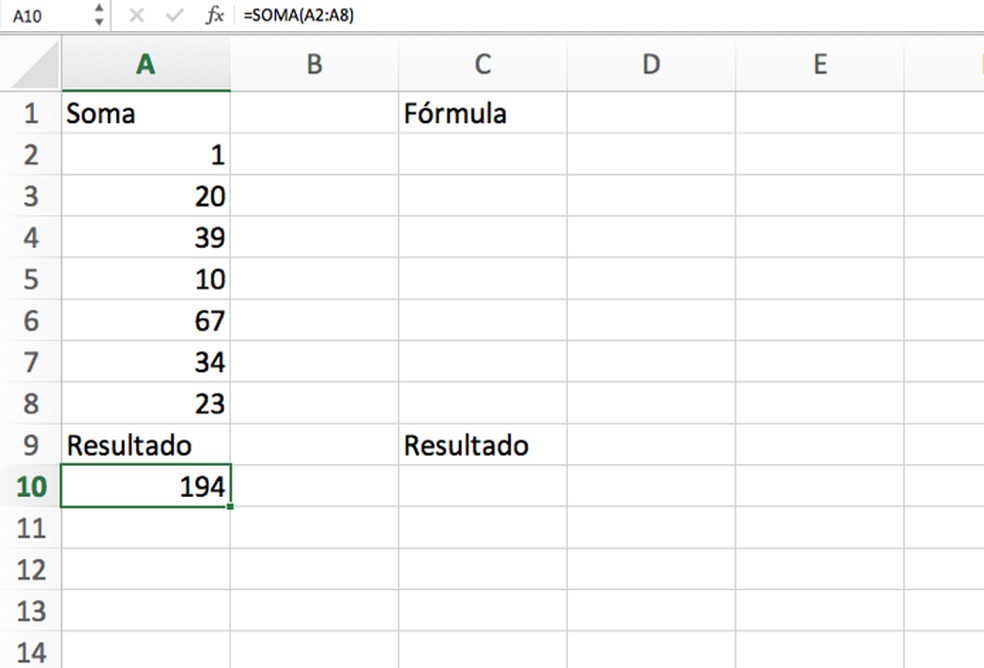Select column A header
The width and height of the screenshot is (984, 668).
click(146, 65)
